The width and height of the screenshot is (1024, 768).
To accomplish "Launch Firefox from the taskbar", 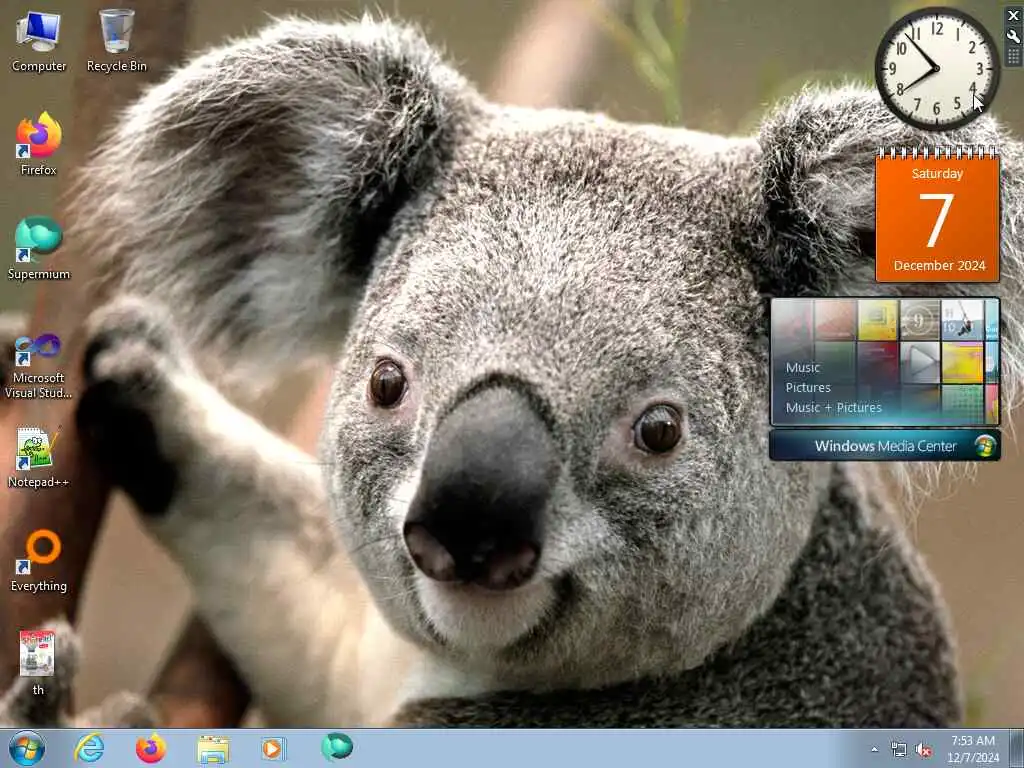I will [x=151, y=748].
